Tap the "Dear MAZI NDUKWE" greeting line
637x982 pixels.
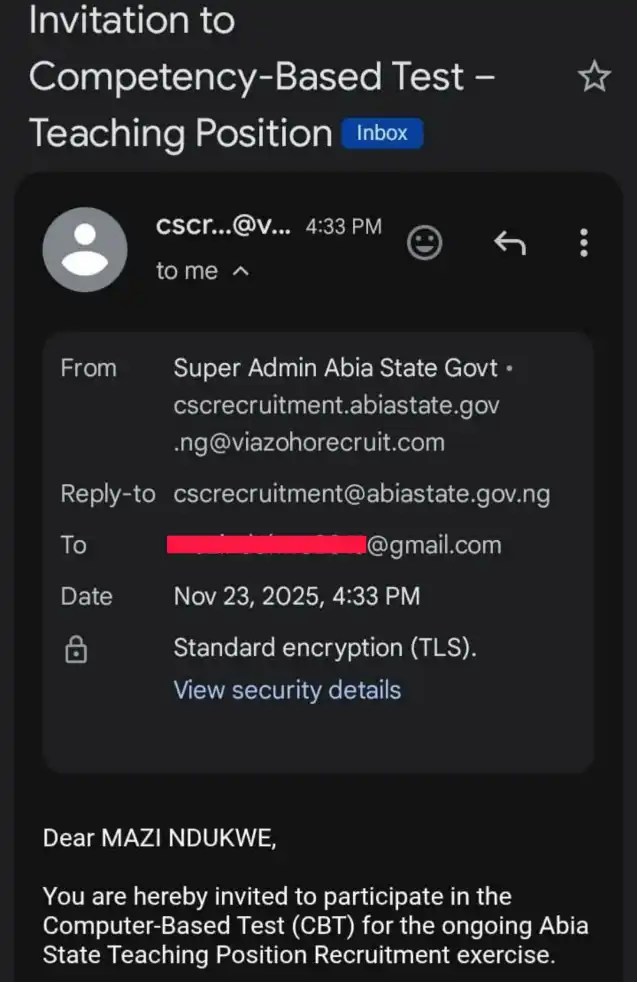[x=159, y=838]
